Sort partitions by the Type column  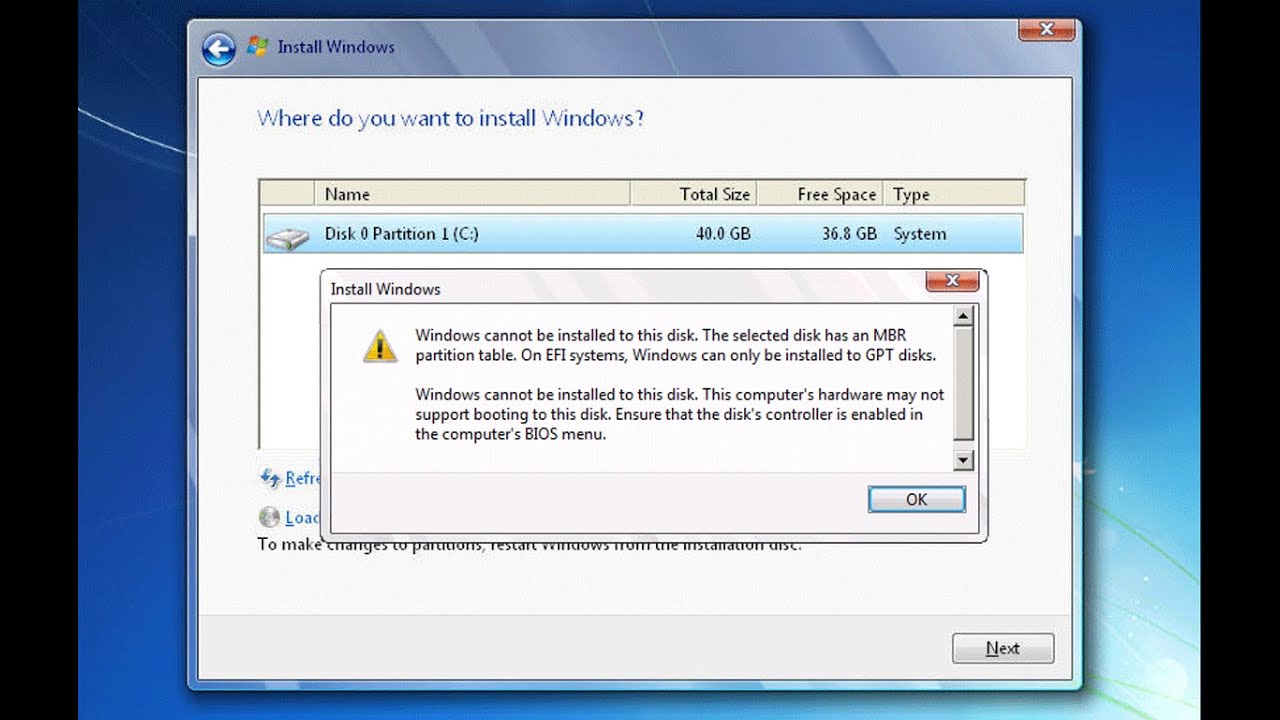[955, 194]
